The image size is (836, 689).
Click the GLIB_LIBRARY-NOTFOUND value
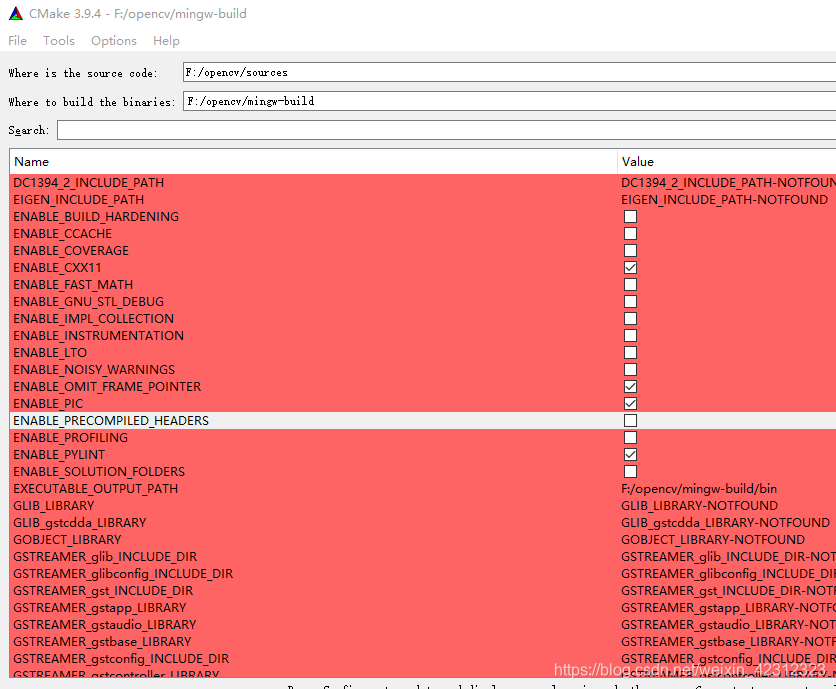[700, 506]
